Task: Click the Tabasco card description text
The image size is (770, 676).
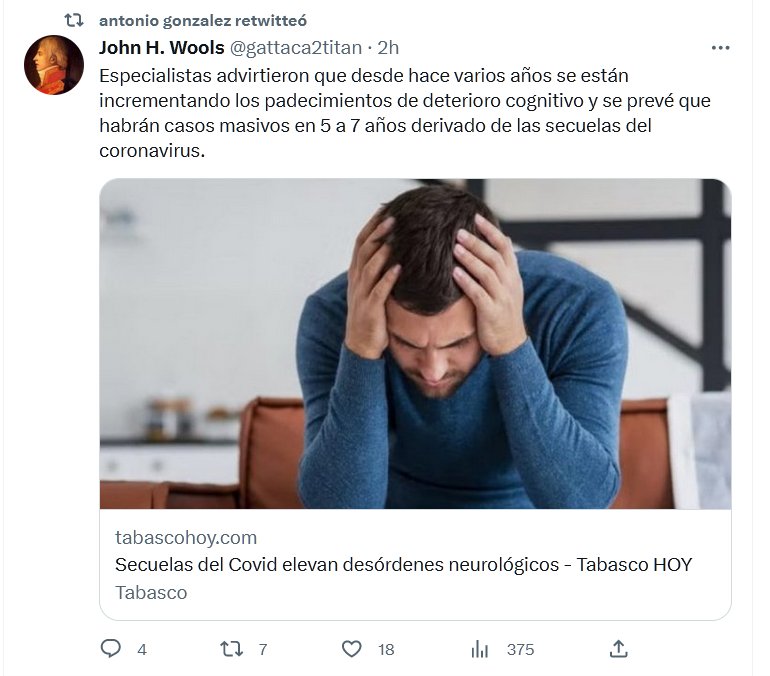Action: [x=151, y=593]
